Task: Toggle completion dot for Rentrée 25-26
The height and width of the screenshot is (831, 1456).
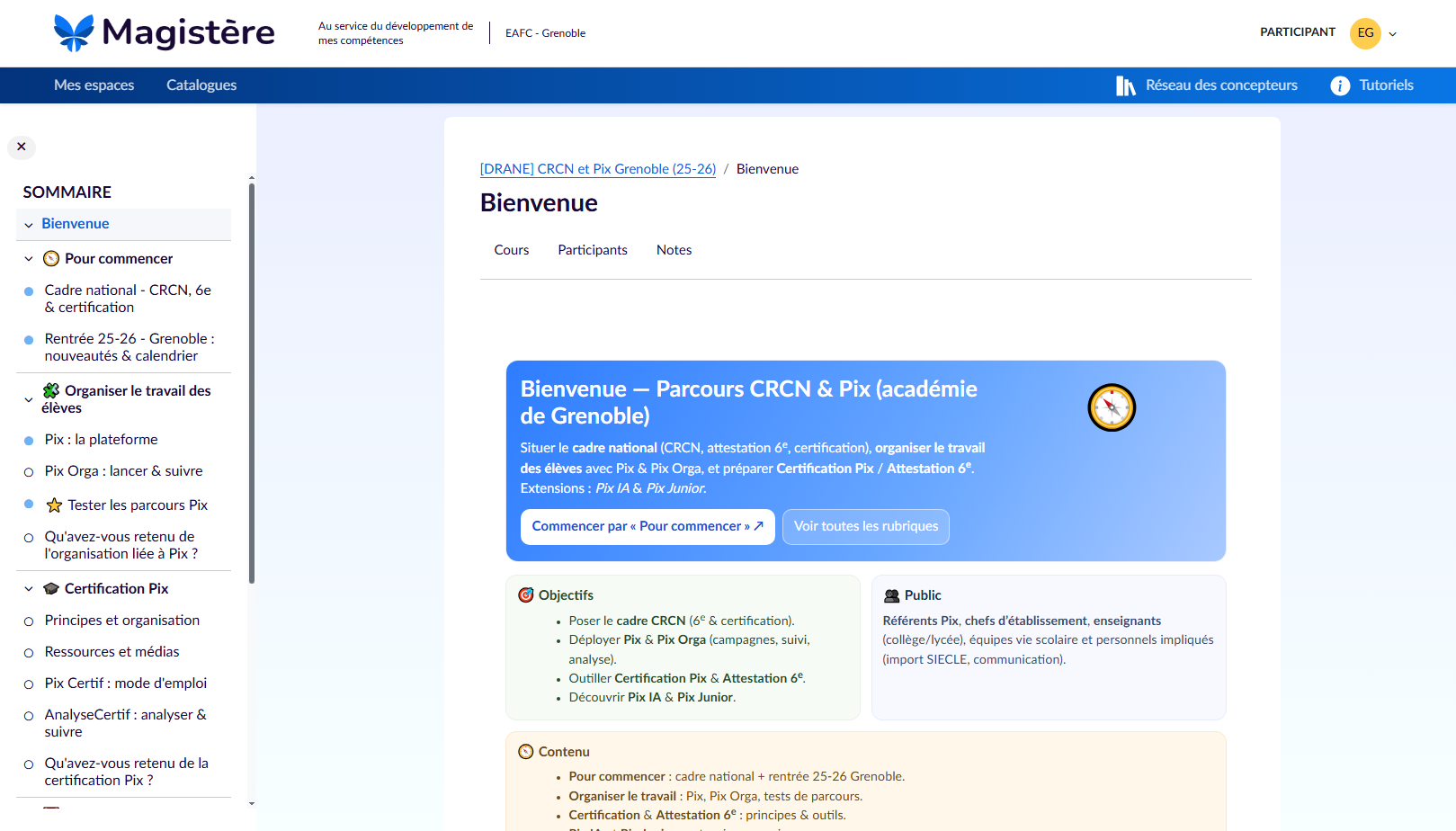Action: coord(29,340)
